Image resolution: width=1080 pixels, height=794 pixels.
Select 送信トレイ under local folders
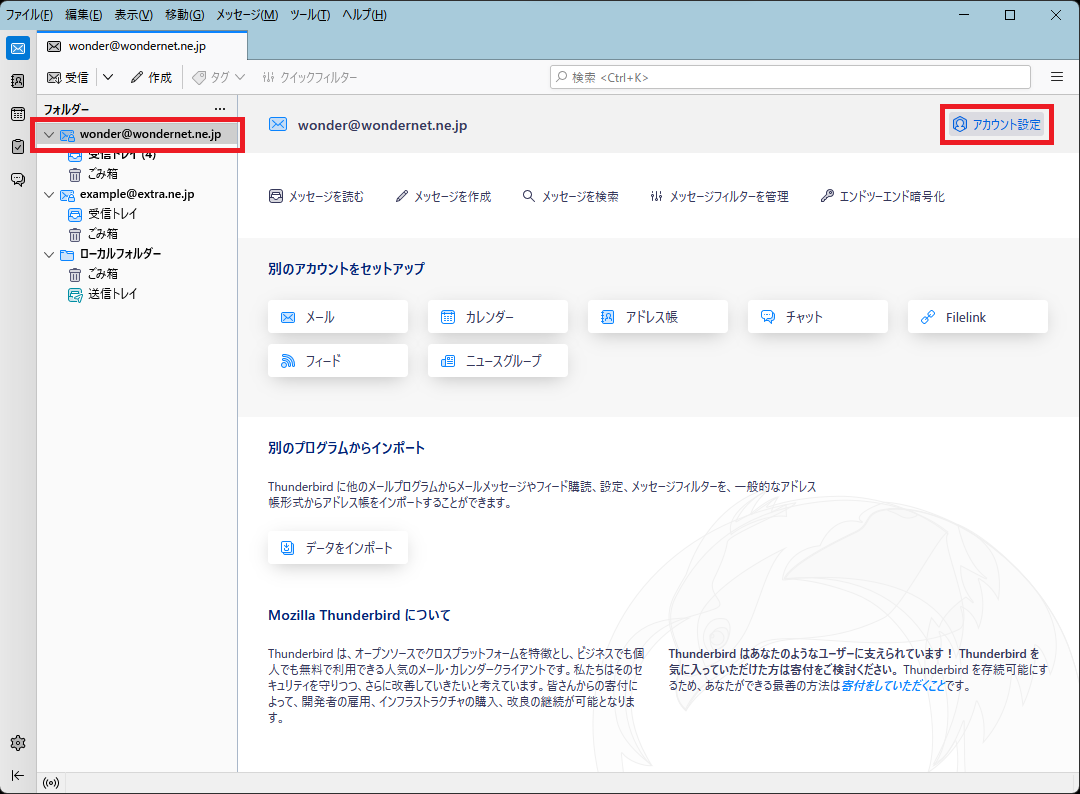112,294
